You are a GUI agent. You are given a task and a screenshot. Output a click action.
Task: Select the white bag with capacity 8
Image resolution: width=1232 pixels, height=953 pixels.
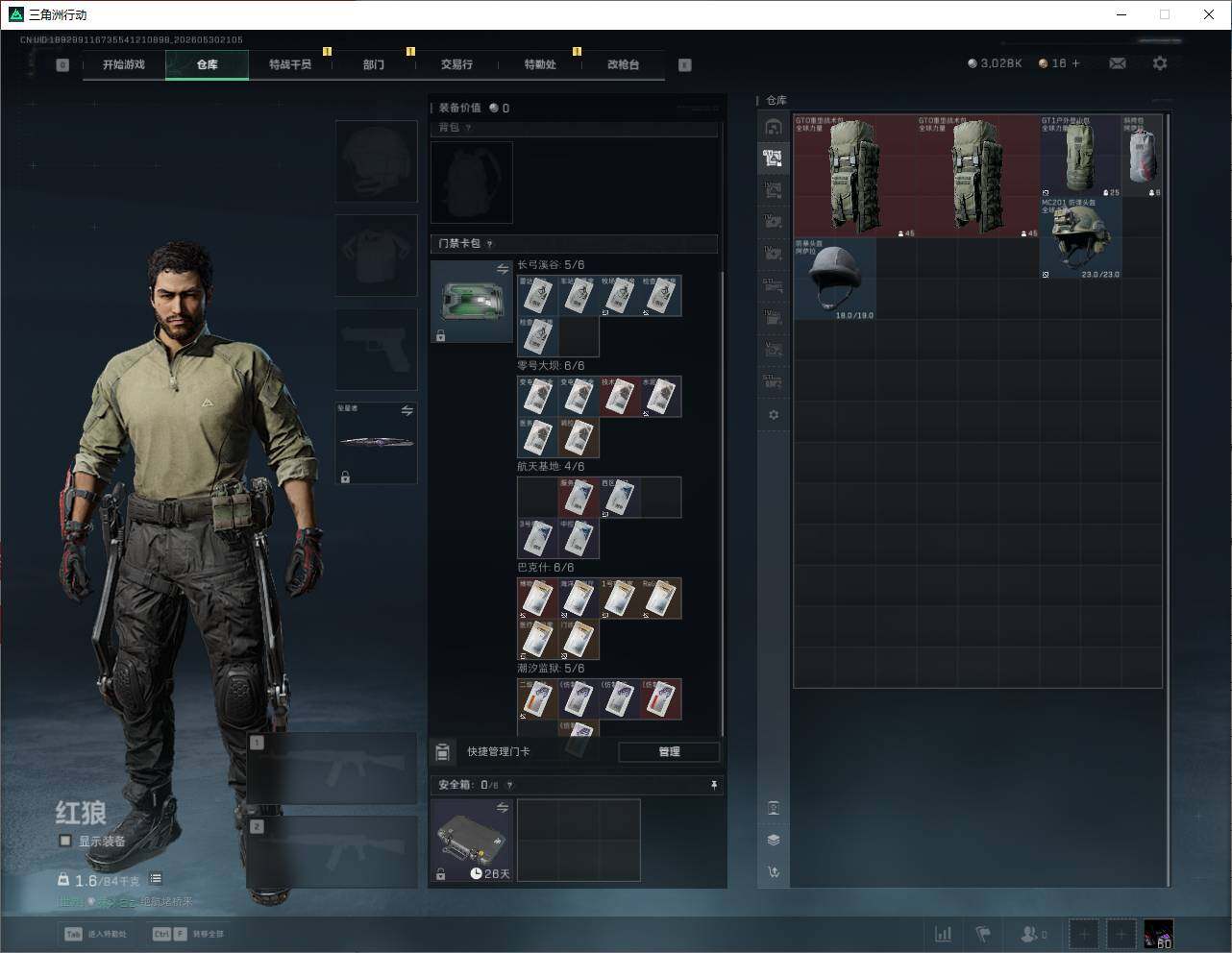pyautogui.click(x=1142, y=156)
